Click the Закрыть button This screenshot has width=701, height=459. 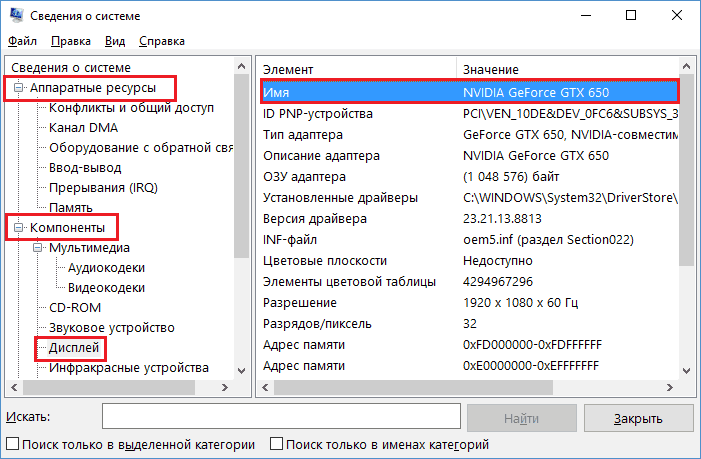pyautogui.click(x=638, y=418)
